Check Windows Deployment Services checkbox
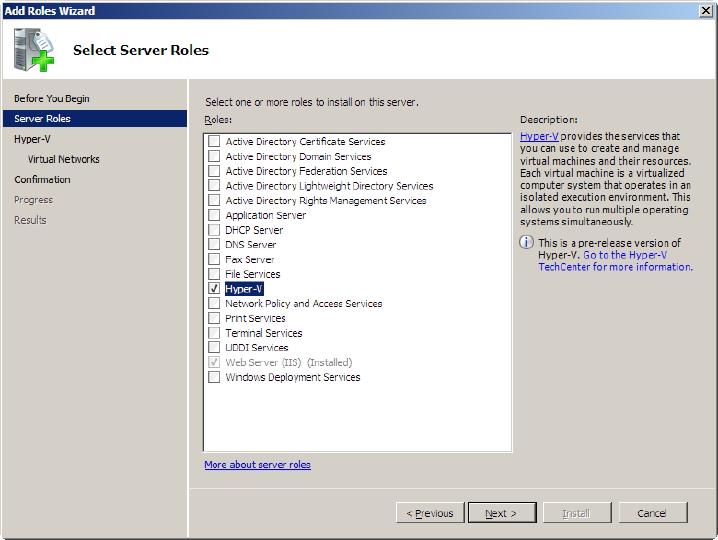Screen dimensions: 718x540 [214, 377]
